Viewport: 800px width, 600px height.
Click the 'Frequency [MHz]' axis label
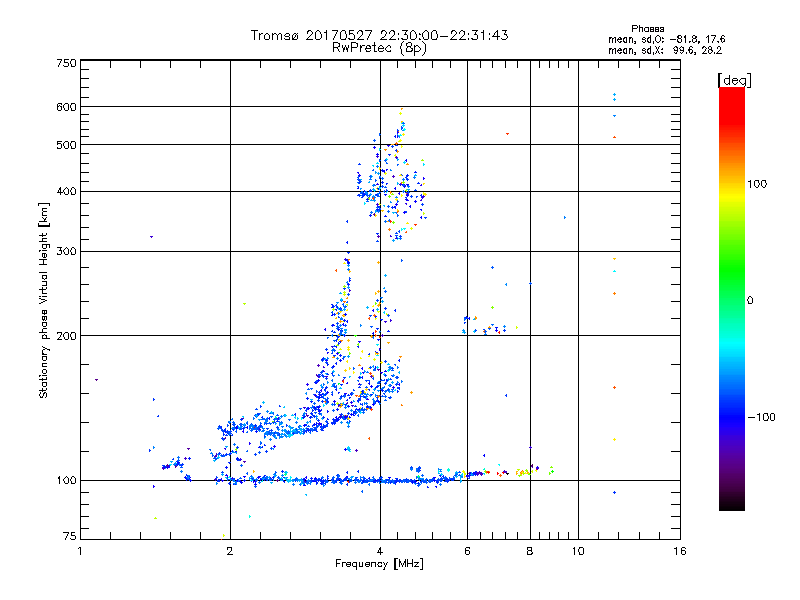[x=379, y=564]
